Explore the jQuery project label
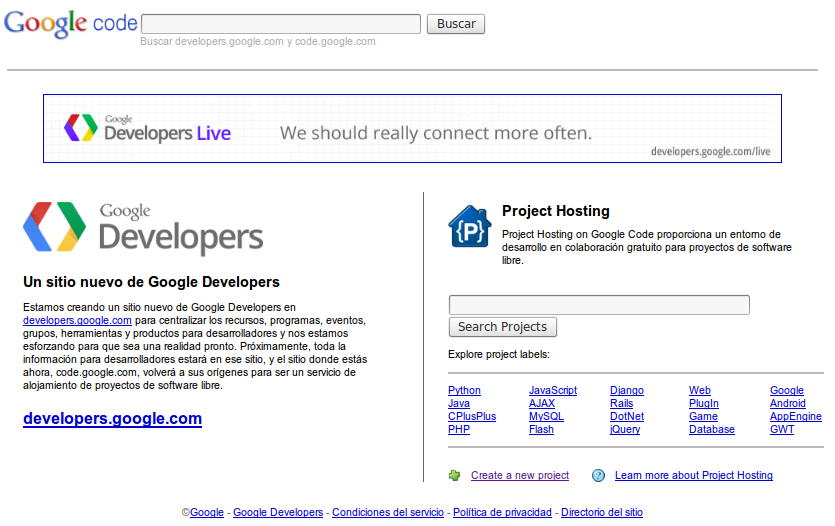The height and width of the screenshot is (526, 835). 625,429
